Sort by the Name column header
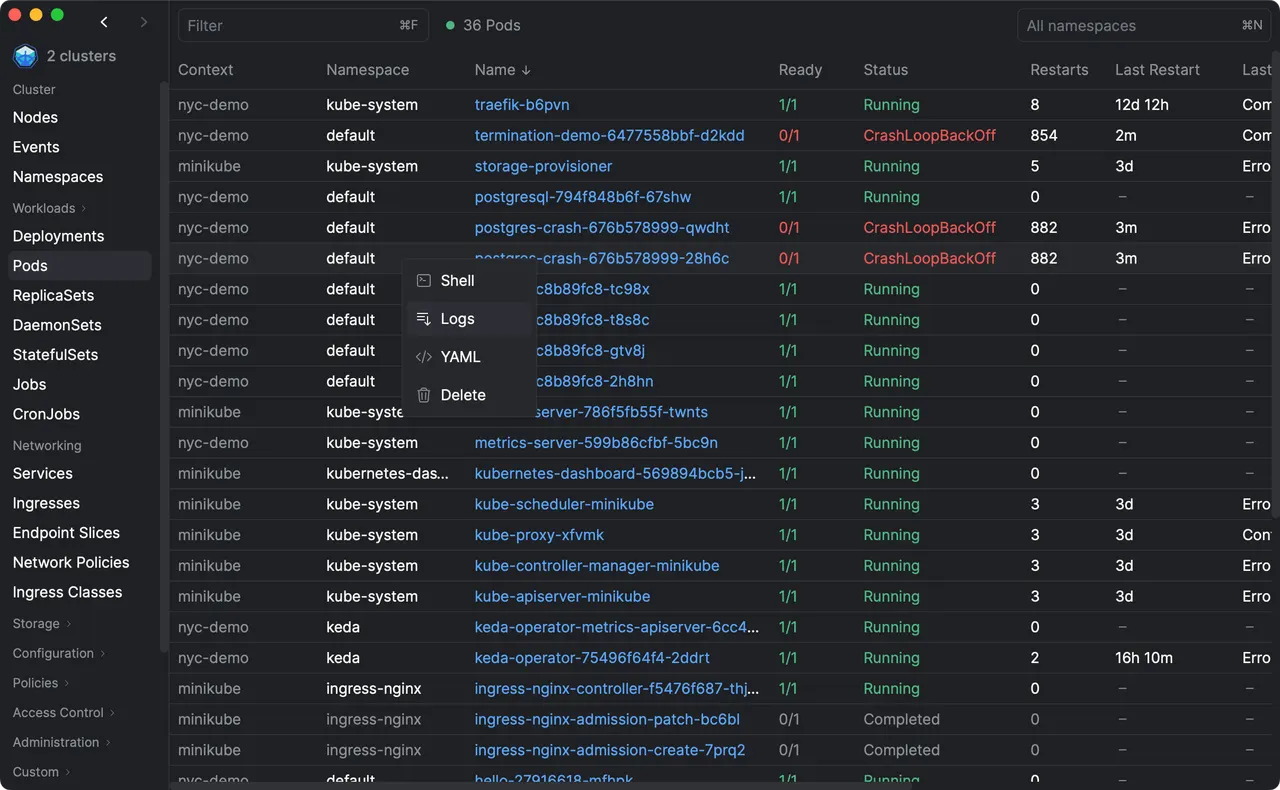Viewport: 1280px width, 790px height. pyautogui.click(x=502, y=70)
